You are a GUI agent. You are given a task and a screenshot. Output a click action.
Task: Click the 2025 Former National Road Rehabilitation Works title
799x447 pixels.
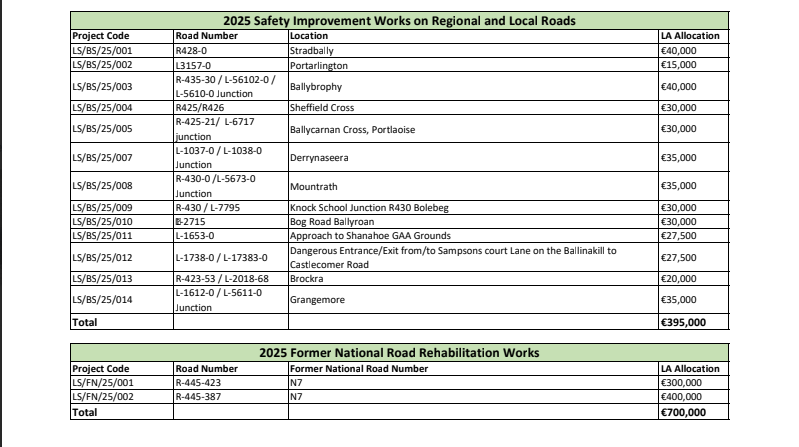[398, 352]
